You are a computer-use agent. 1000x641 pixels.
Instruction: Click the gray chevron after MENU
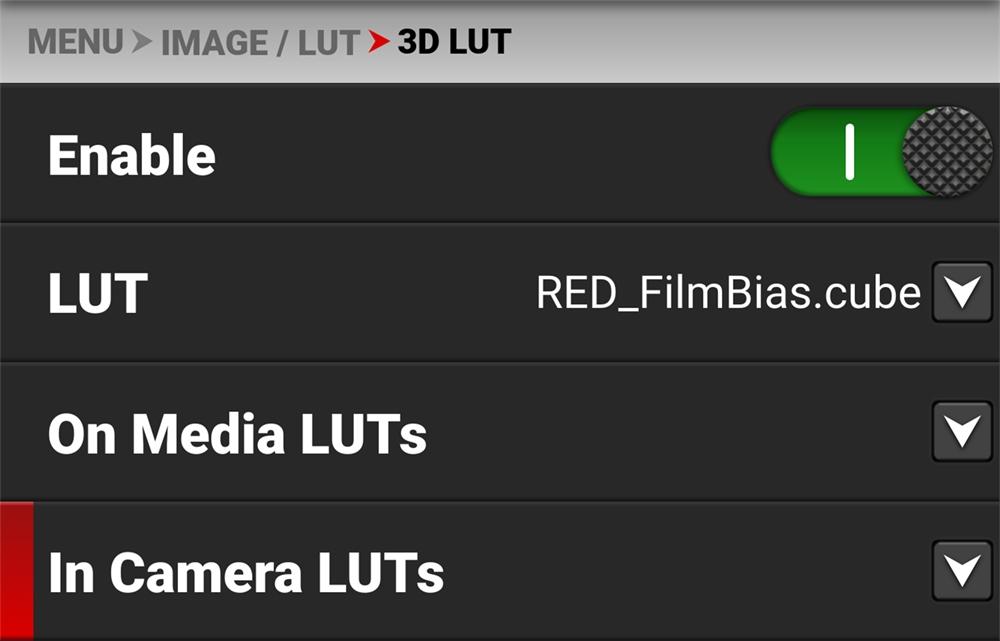142,42
